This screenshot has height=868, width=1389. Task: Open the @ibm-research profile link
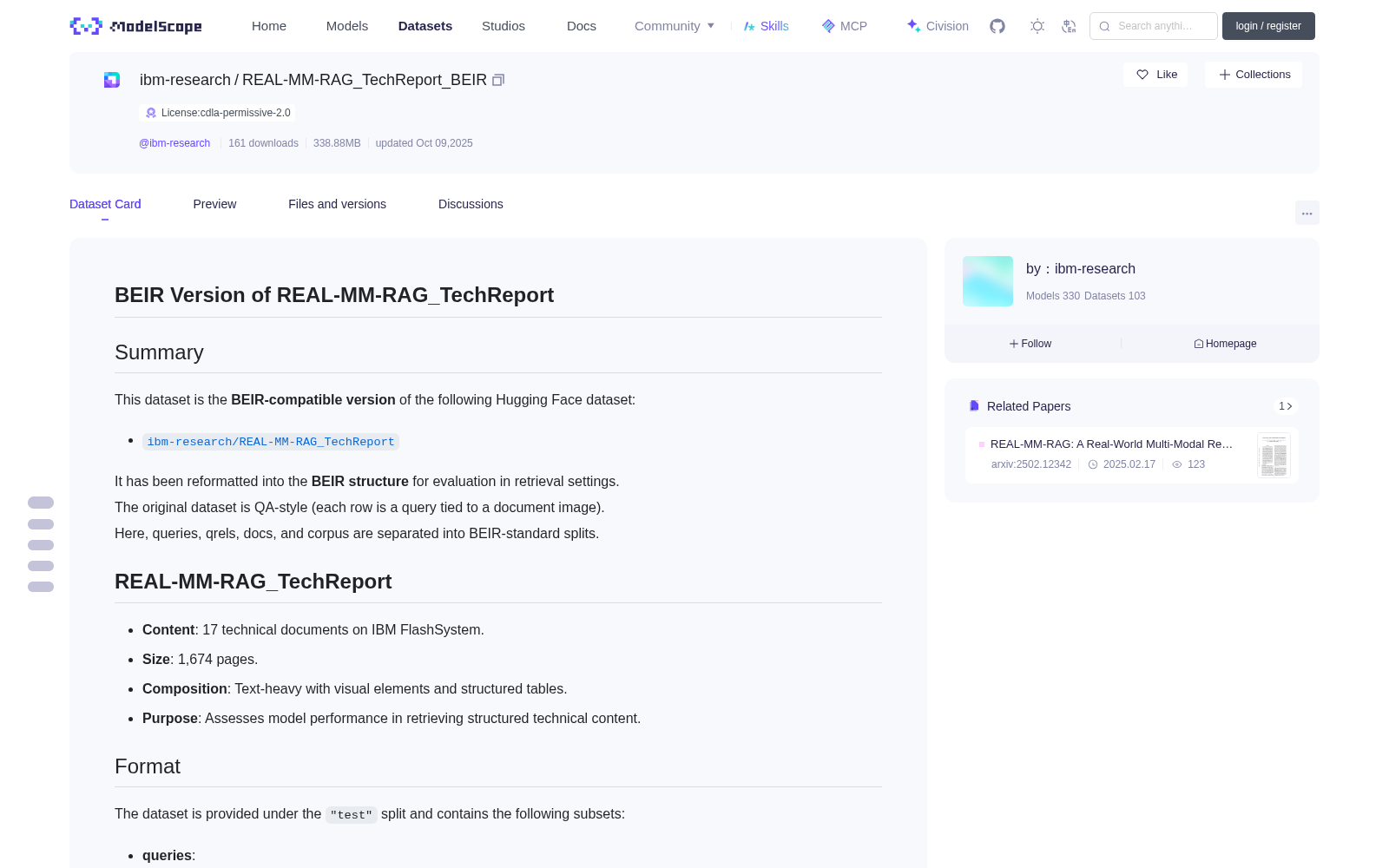(174, 143)
